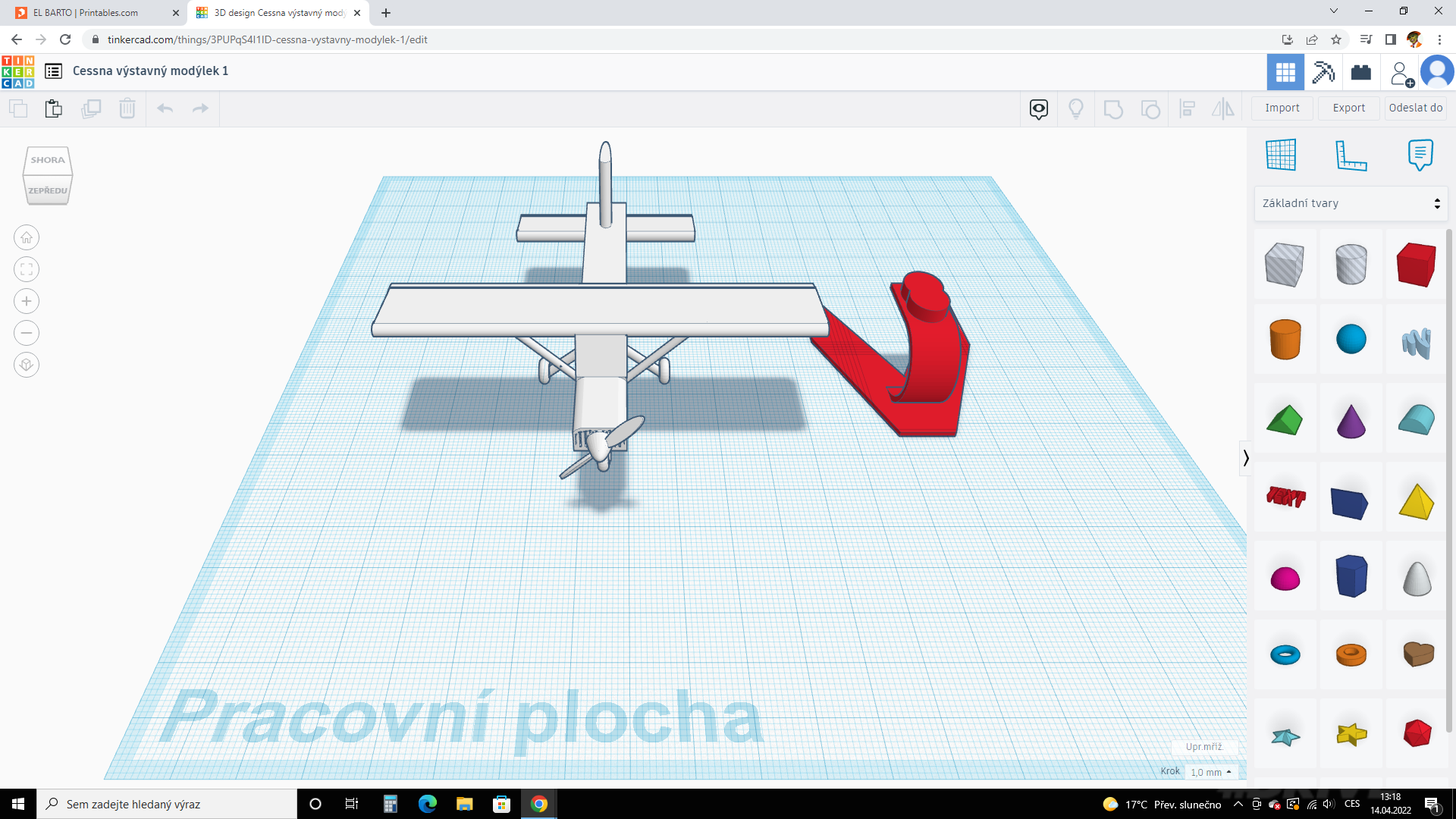The height and width of the screenshot is (819, 1456).
Task: Zoom in with the plus button
Action: tap(27, 302)
